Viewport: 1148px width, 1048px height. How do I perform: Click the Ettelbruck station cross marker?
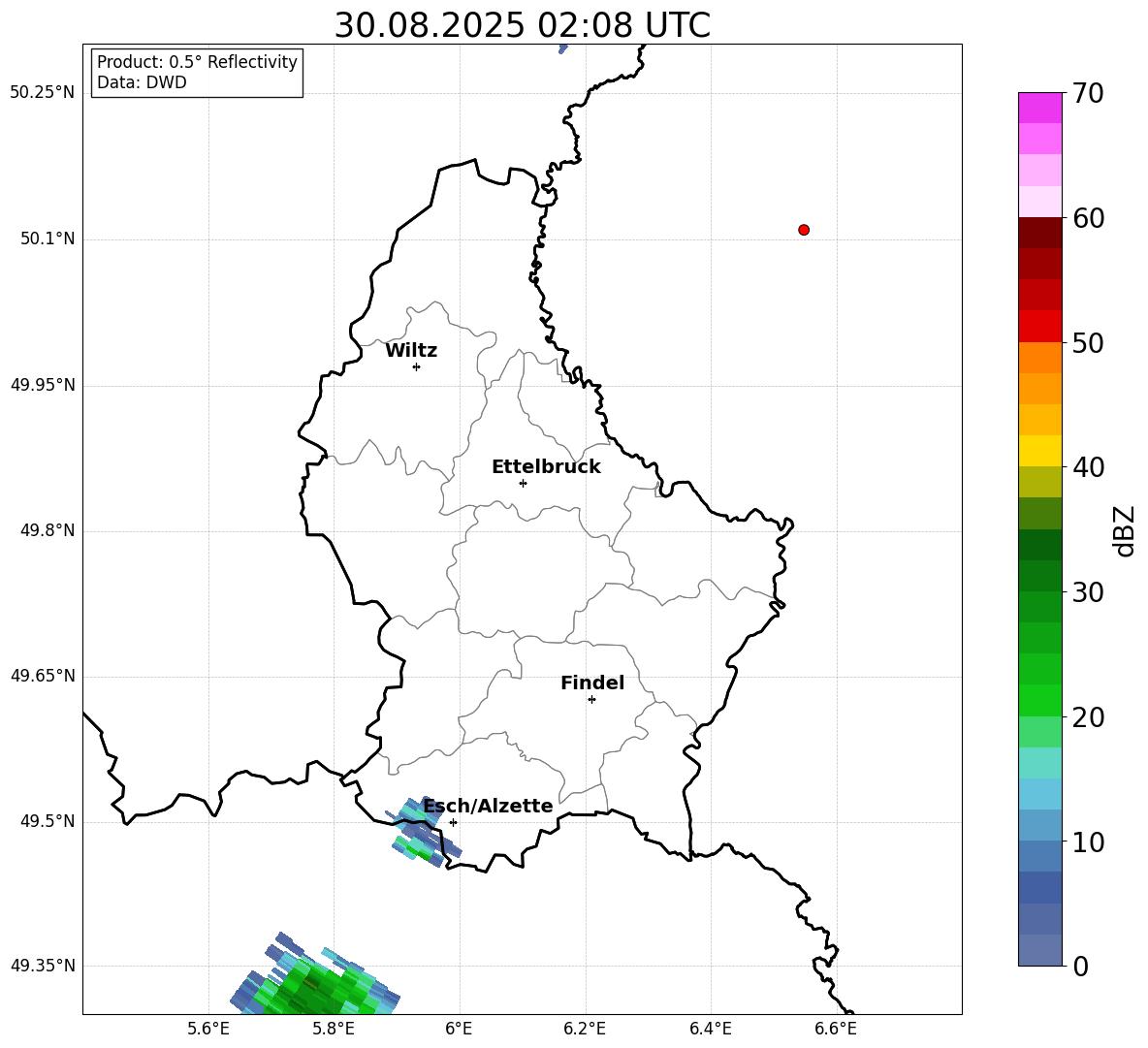(x=523, y=483)
